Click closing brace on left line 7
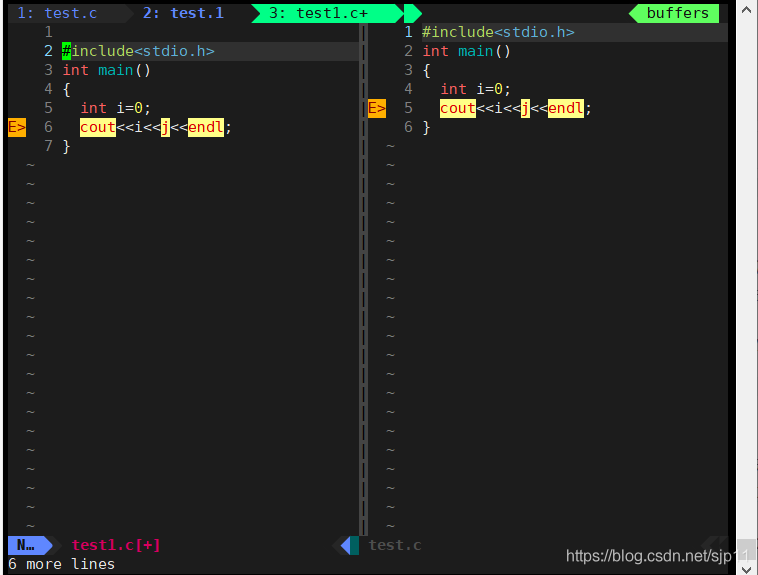This screenshot has height=575, width=758. tap(67, 147)
